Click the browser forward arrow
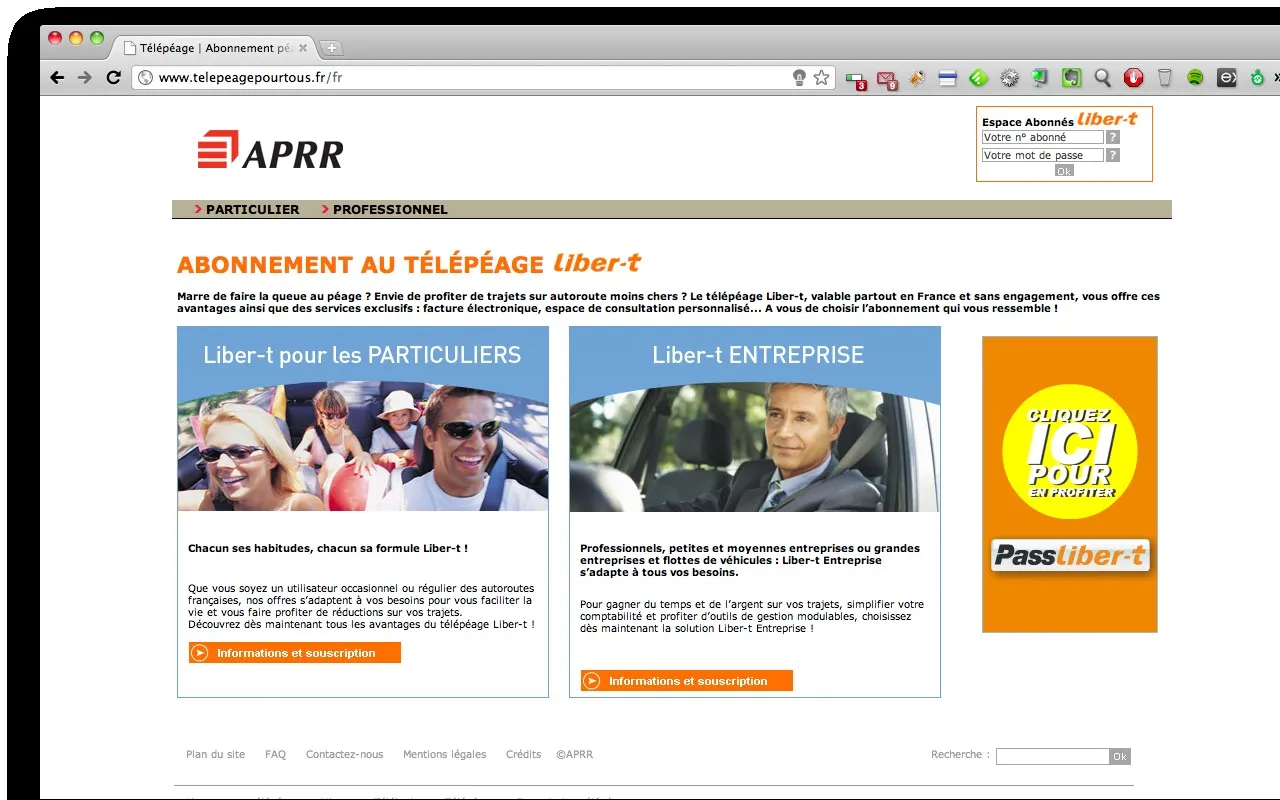1280x800 pixels. tap(85, 78)
